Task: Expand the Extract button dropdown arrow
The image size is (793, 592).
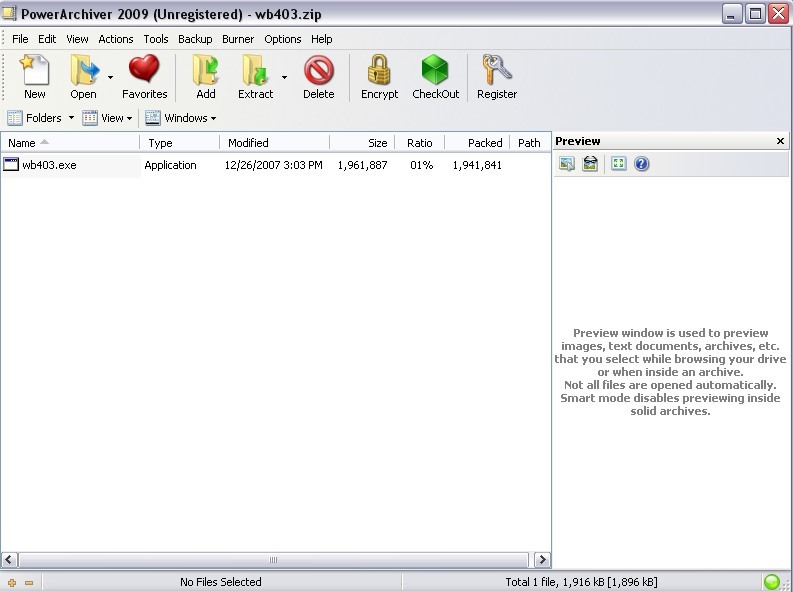Action: pos(284,77)
